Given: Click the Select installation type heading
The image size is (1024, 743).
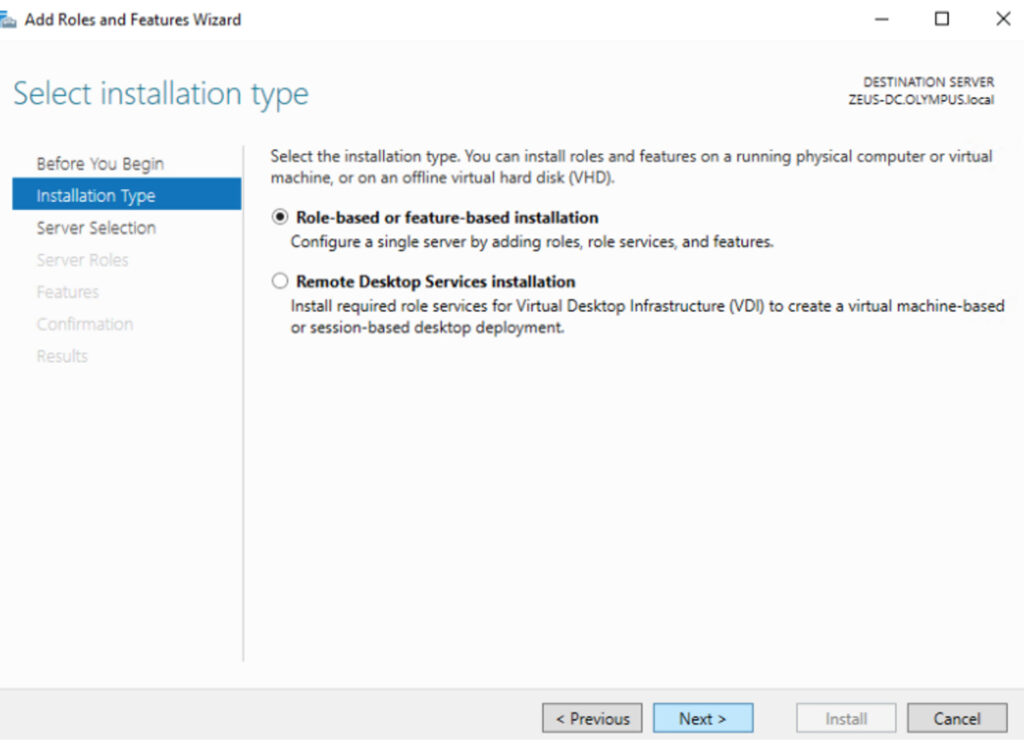Looking at the screenshot, I should [161, 95].
